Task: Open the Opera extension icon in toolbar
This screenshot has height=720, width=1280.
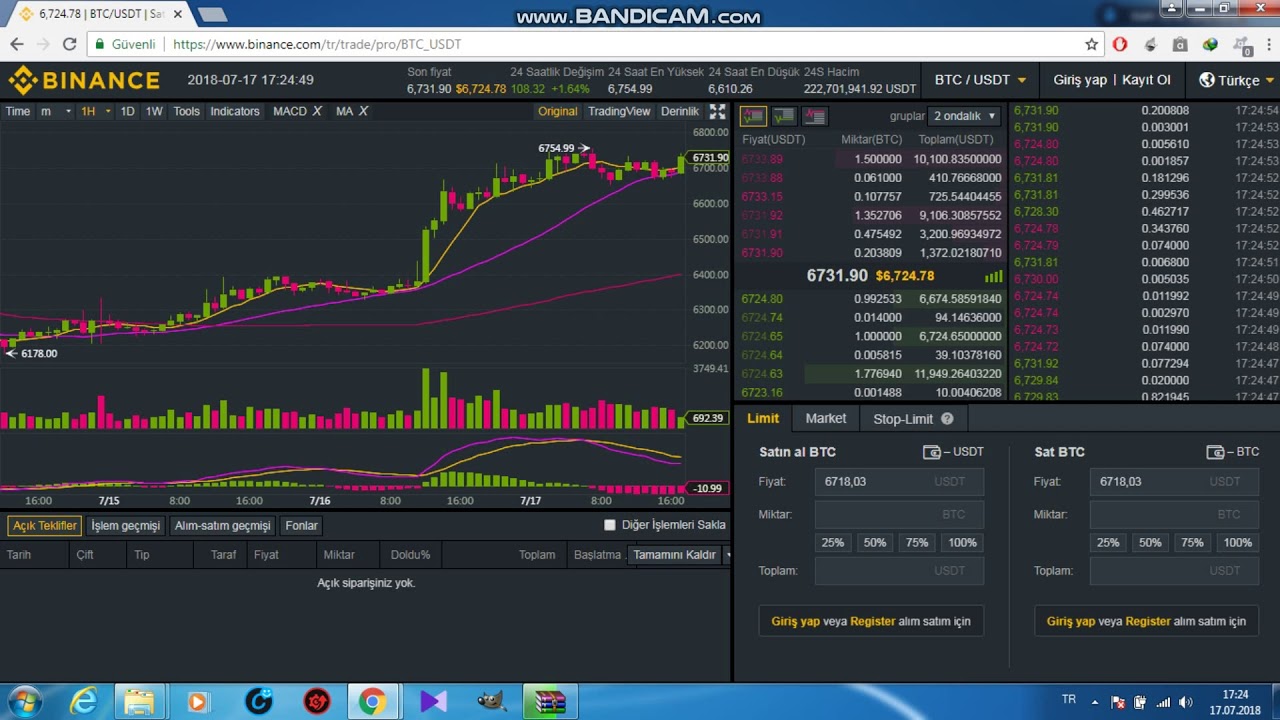Action: tap(1120, 44)
